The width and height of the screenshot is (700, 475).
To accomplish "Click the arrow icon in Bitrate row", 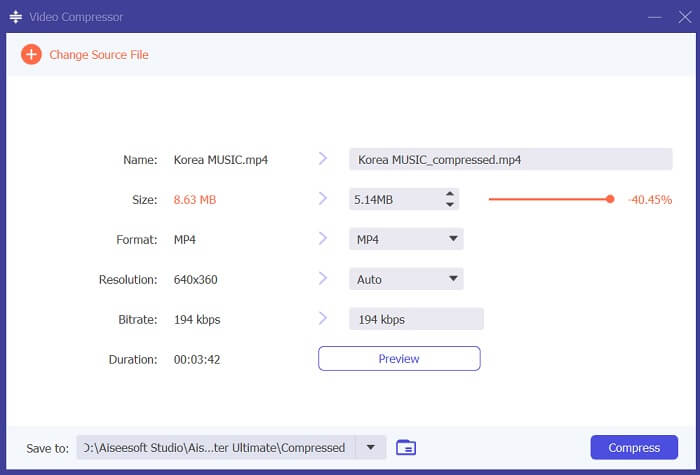I will coord(322,319).
